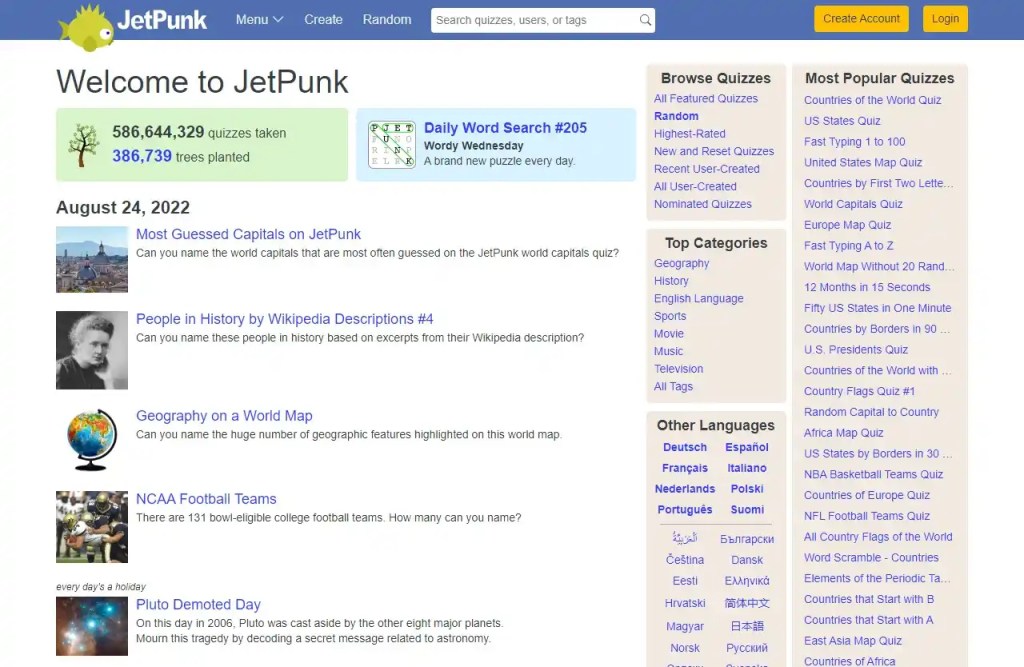The width and height of the screenshot is (1024, 667).
Task: Open East Asia Map Quiz
Action: click(x=852, y=642)
